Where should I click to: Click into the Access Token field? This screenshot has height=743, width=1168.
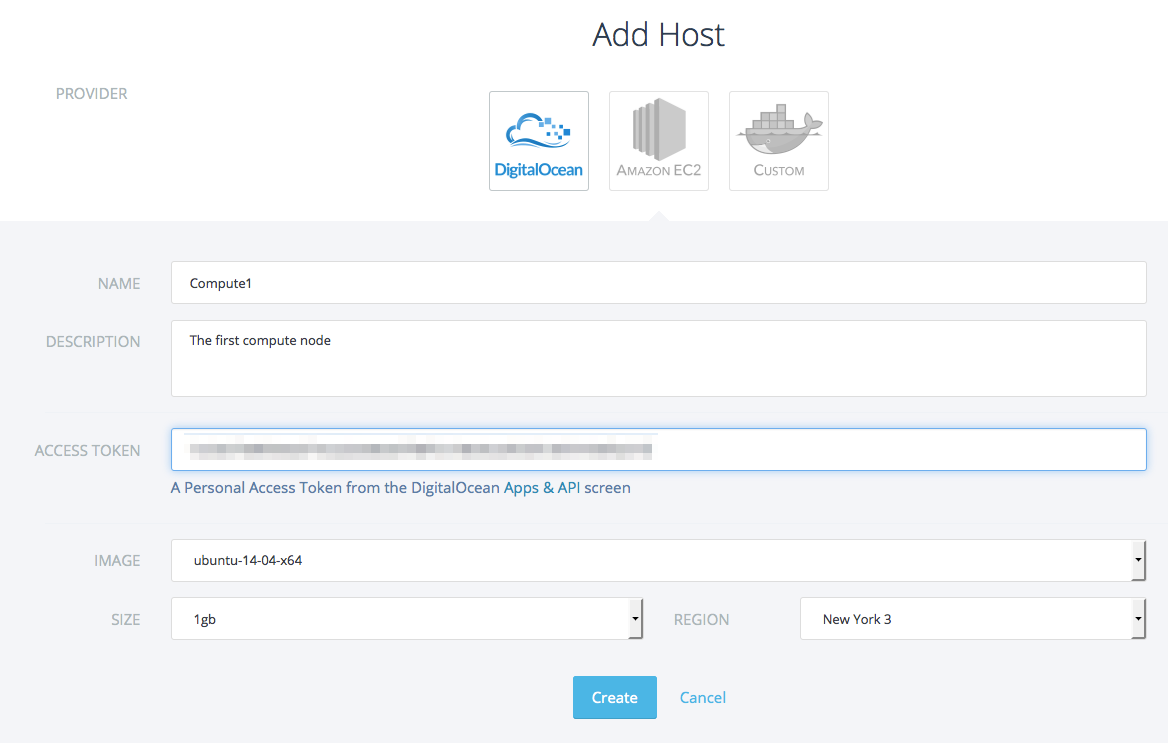(x=658, y=449)
